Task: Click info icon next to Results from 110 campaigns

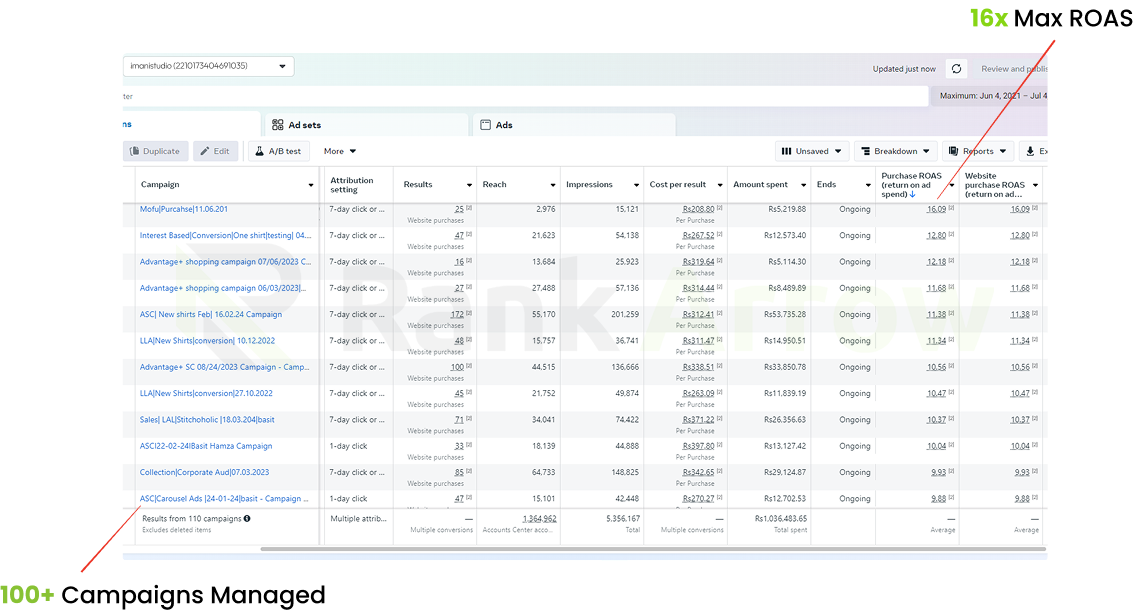Action: 247,519
